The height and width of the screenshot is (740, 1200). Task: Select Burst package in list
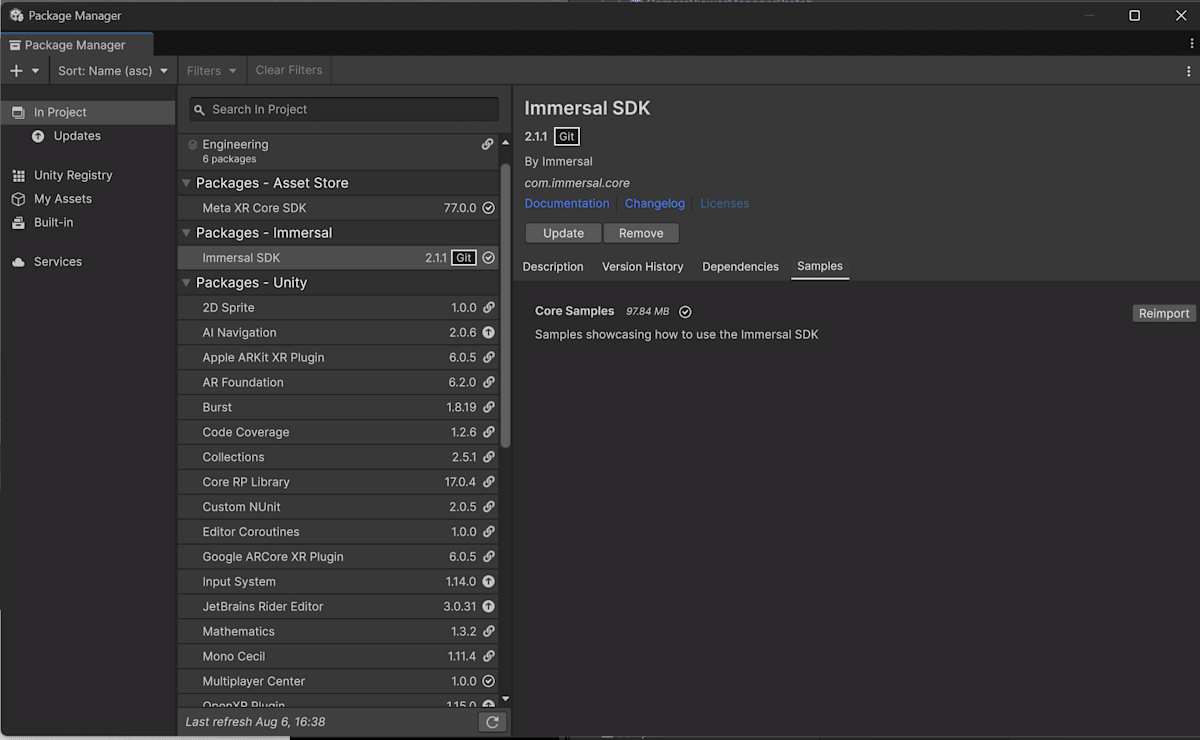338,408
